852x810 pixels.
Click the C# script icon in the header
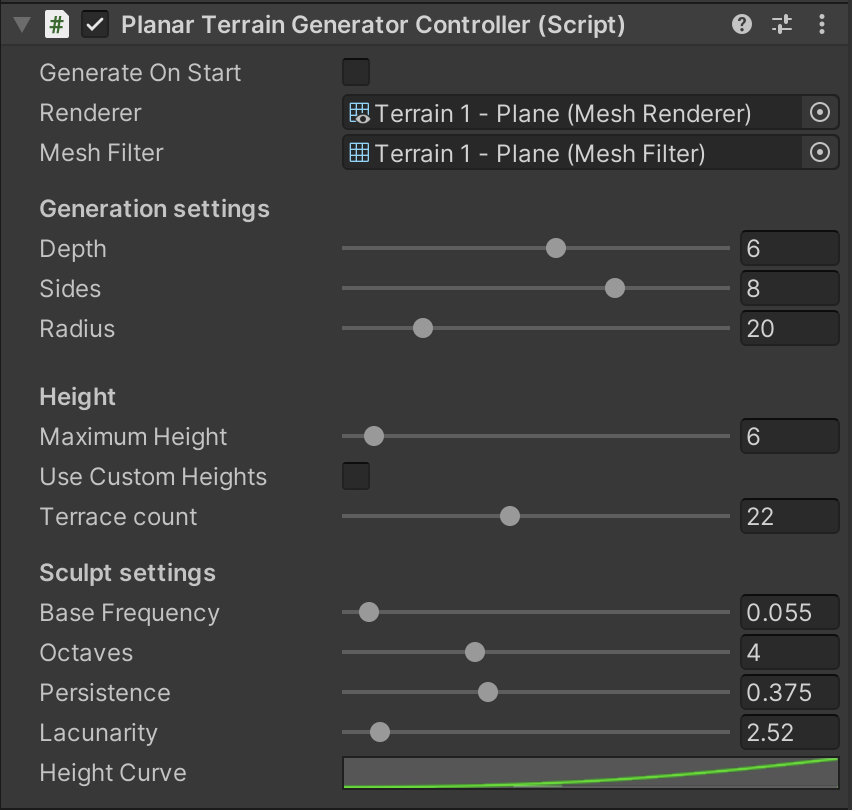tap(56, 23)
